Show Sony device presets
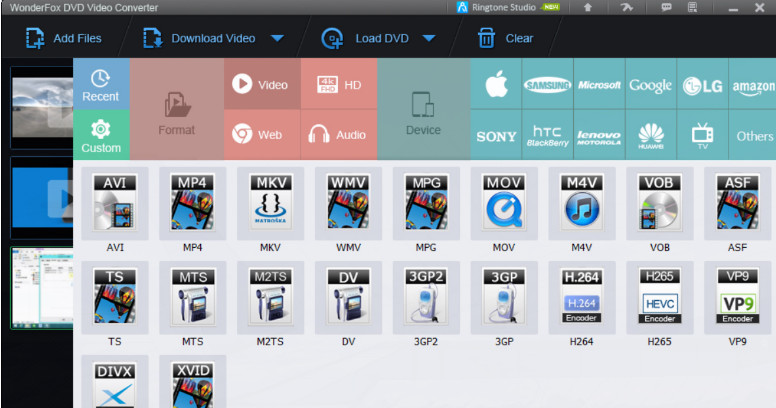The width and height of the screenshot is (776, 408). pyautogui.click(x=496, y=135)
